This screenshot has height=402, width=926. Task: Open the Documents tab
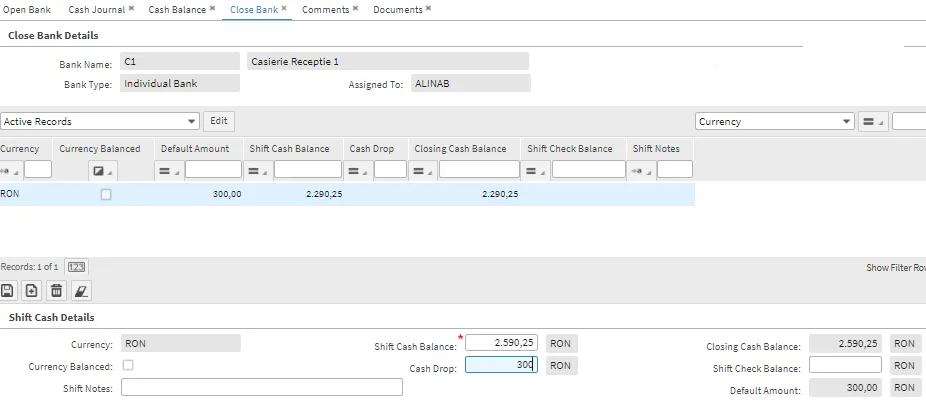click(397, 9)
